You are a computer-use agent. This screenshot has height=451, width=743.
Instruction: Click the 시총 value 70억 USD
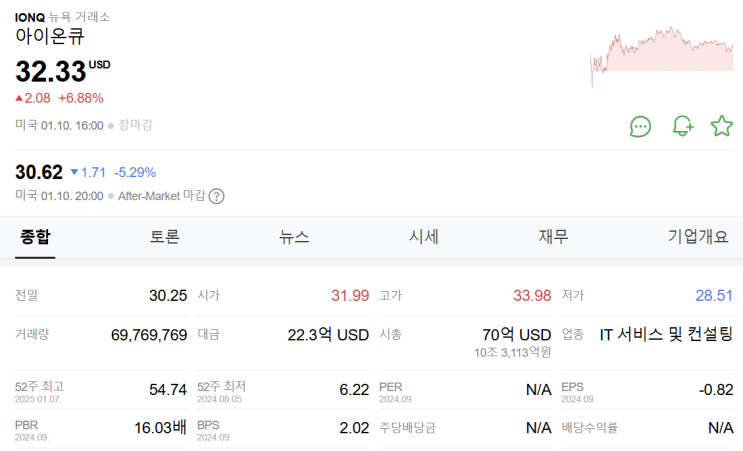pos(516,334)
